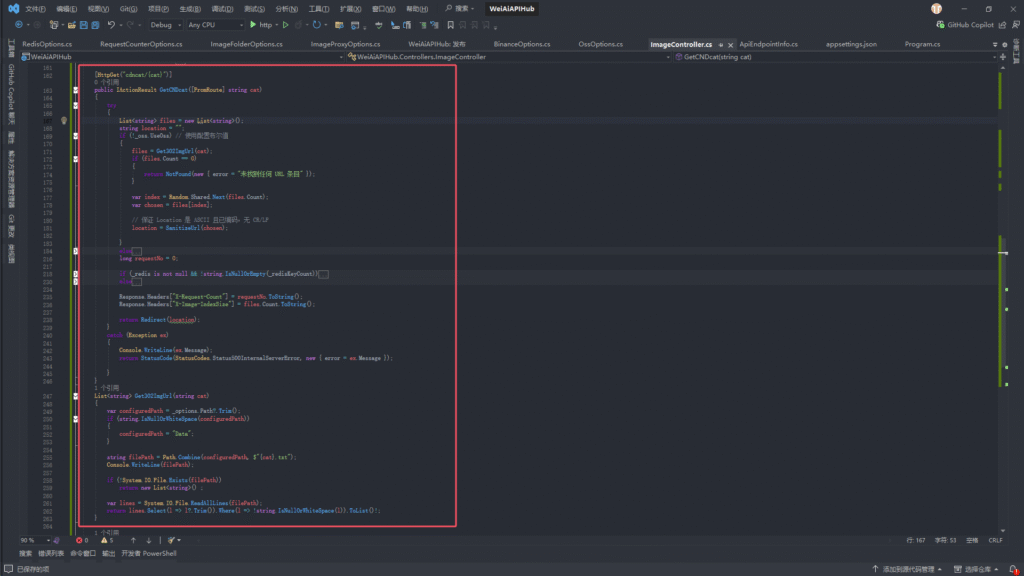The image size is (1024, 576).
Task: Open the Any CPU platform dropdown
Action: pos(215,24)
